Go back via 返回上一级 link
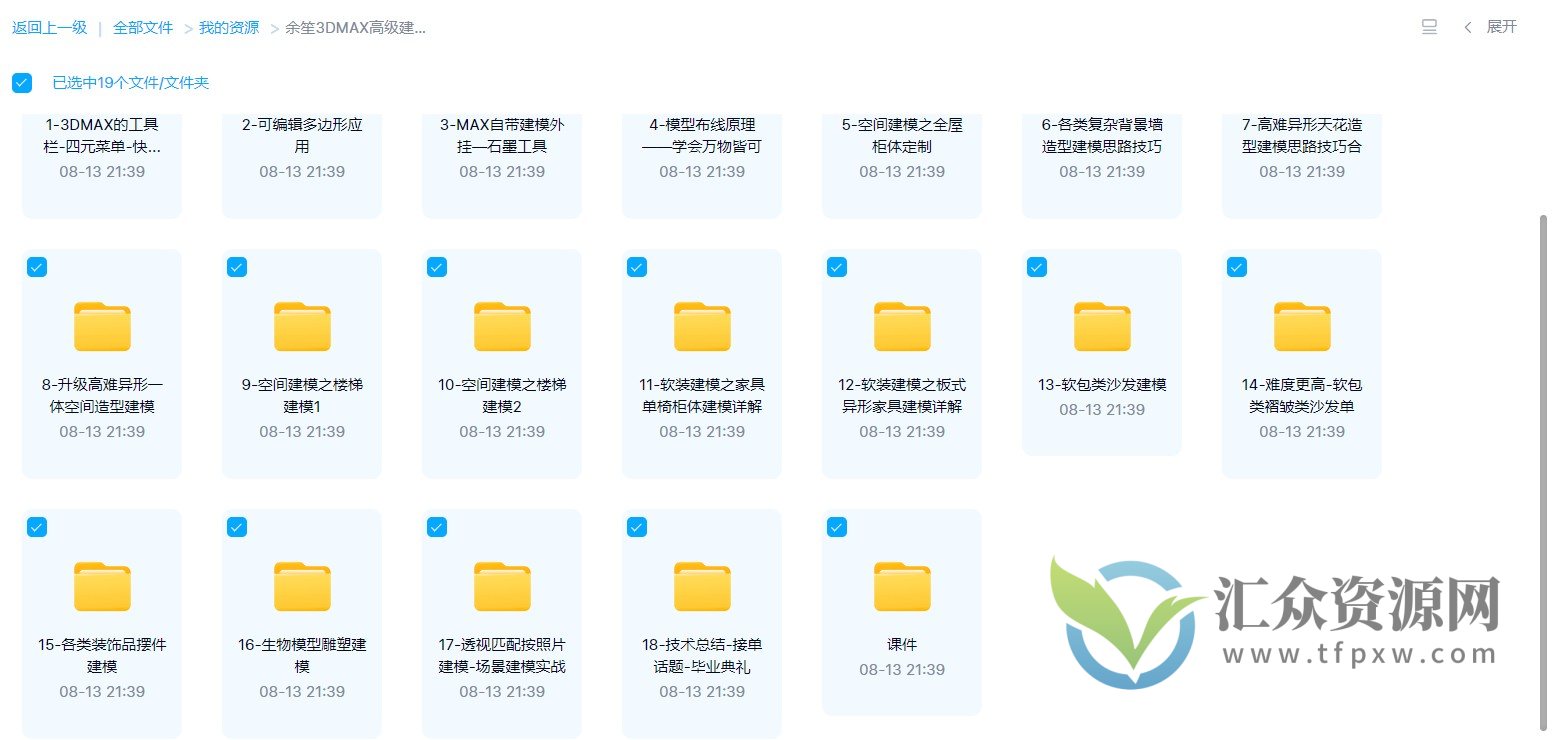 click(50, 28)
